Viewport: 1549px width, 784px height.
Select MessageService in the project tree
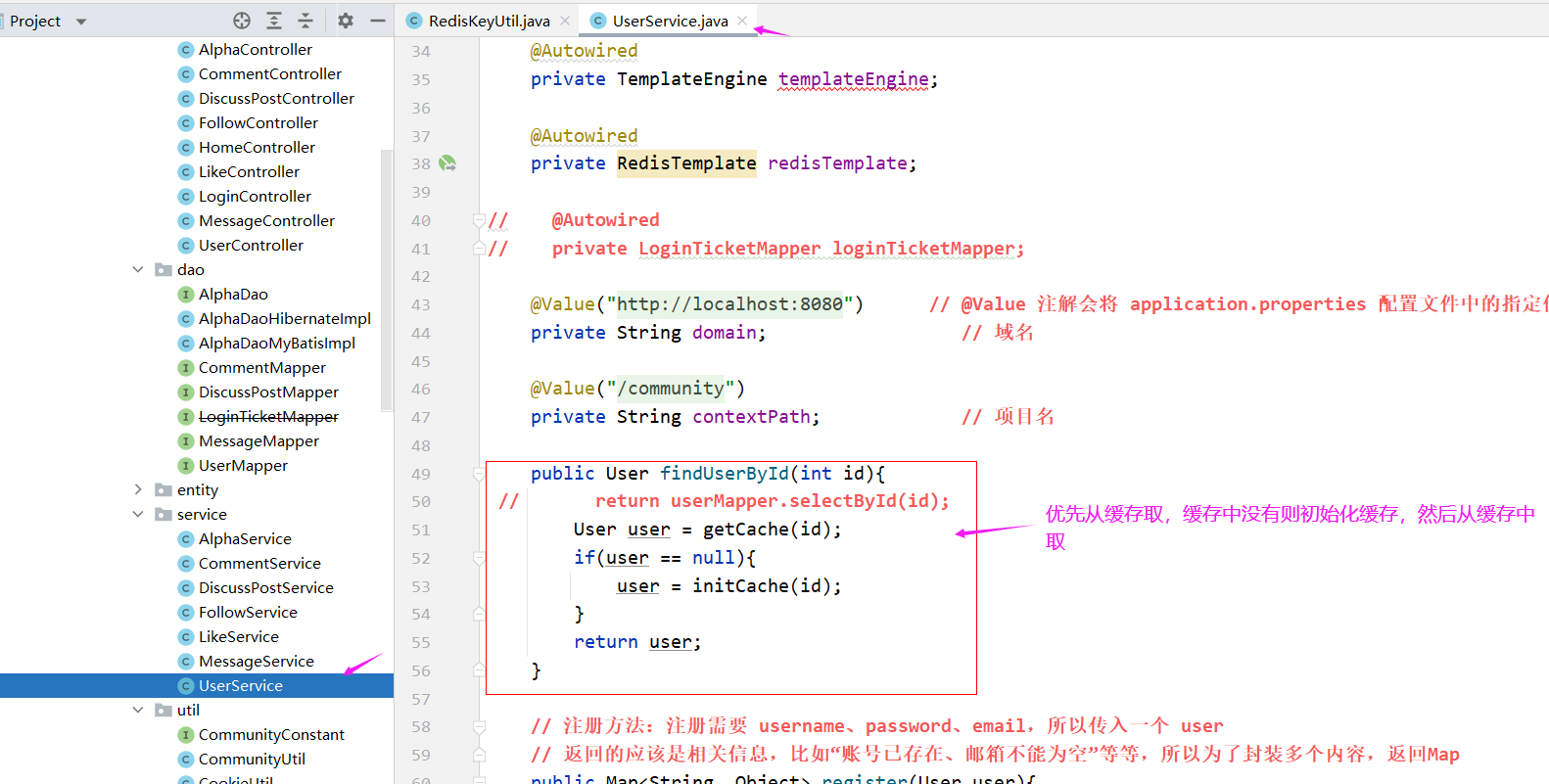pyautogui.click(x=257, y=661)
